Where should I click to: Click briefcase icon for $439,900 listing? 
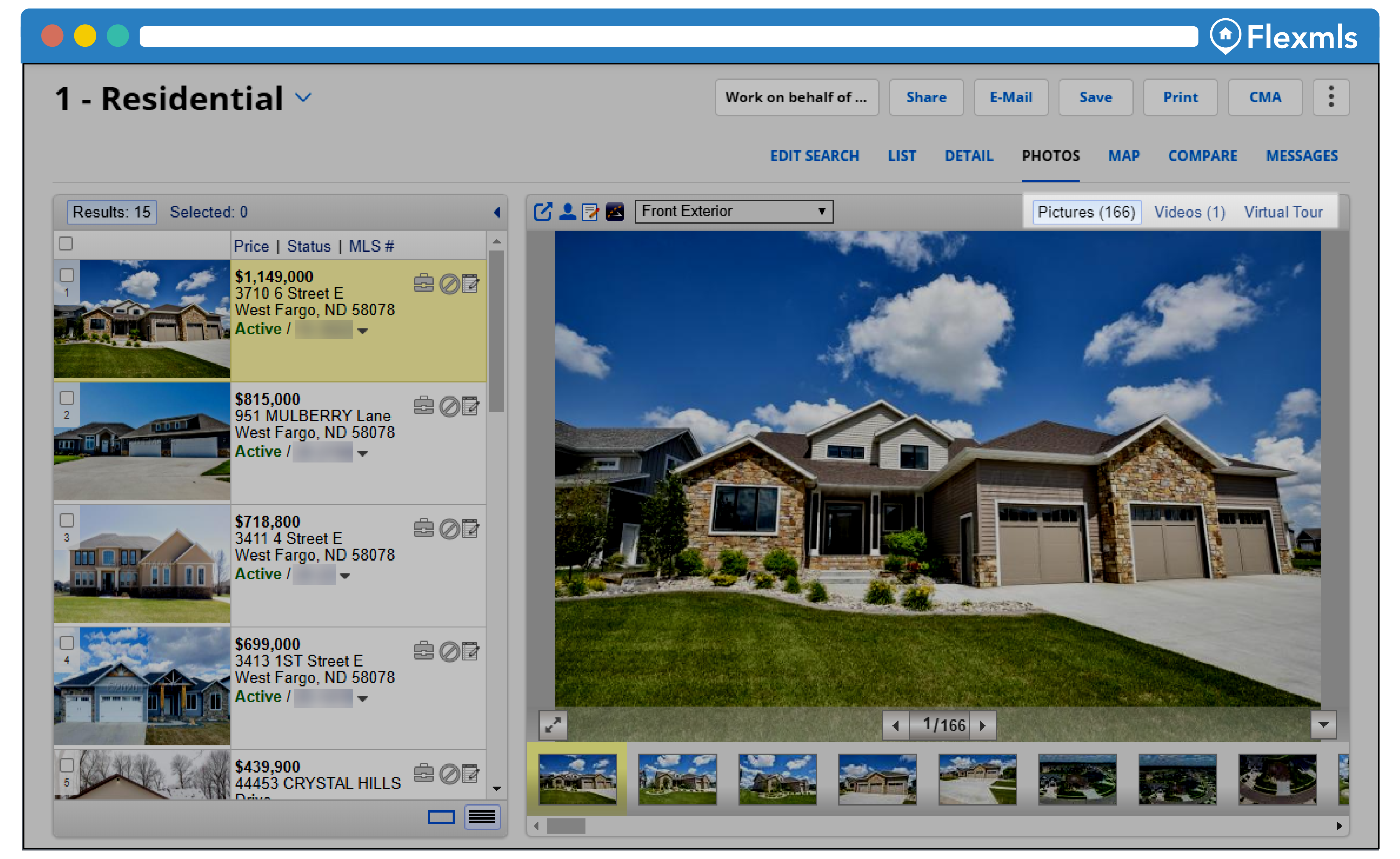pyautogui.click(x=423, y=773)
